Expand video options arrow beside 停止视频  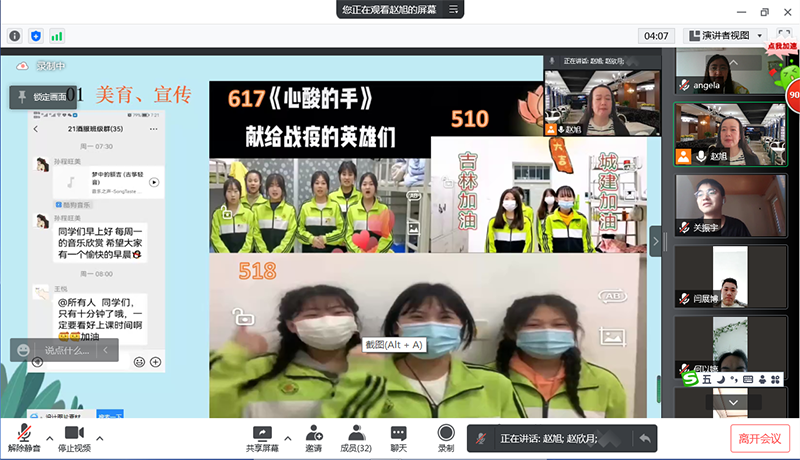click(x=99, y=438)
